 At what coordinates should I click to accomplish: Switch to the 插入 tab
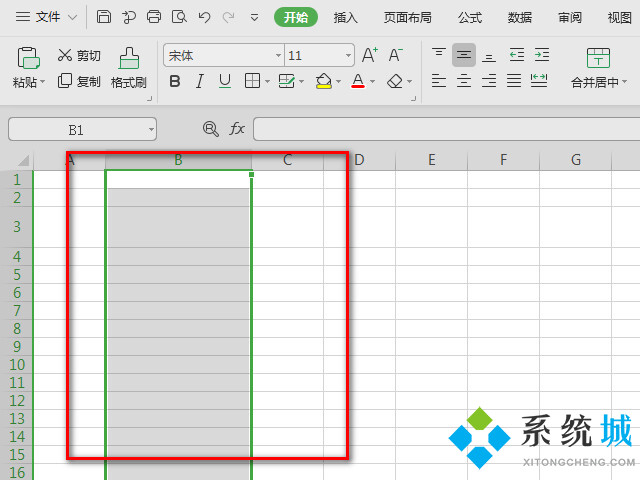pos(346,17)
